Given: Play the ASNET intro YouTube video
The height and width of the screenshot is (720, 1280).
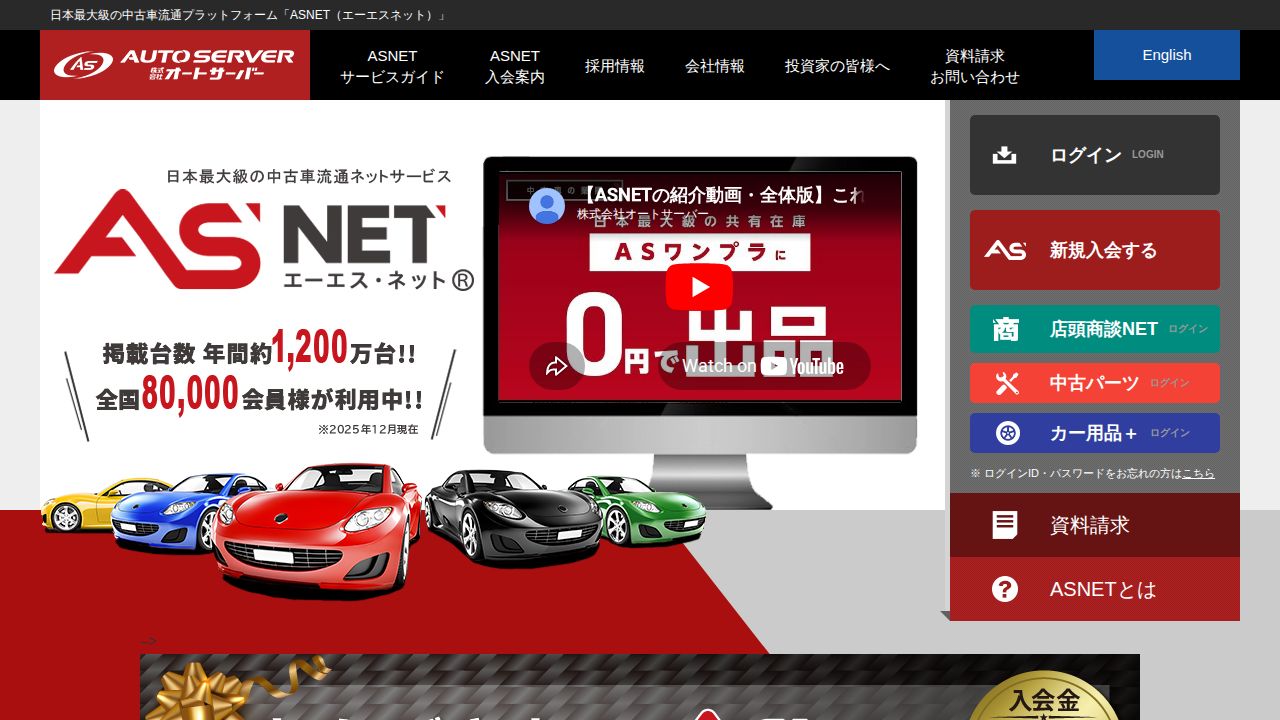Looking at the screenshot, I should coord(699,287).
